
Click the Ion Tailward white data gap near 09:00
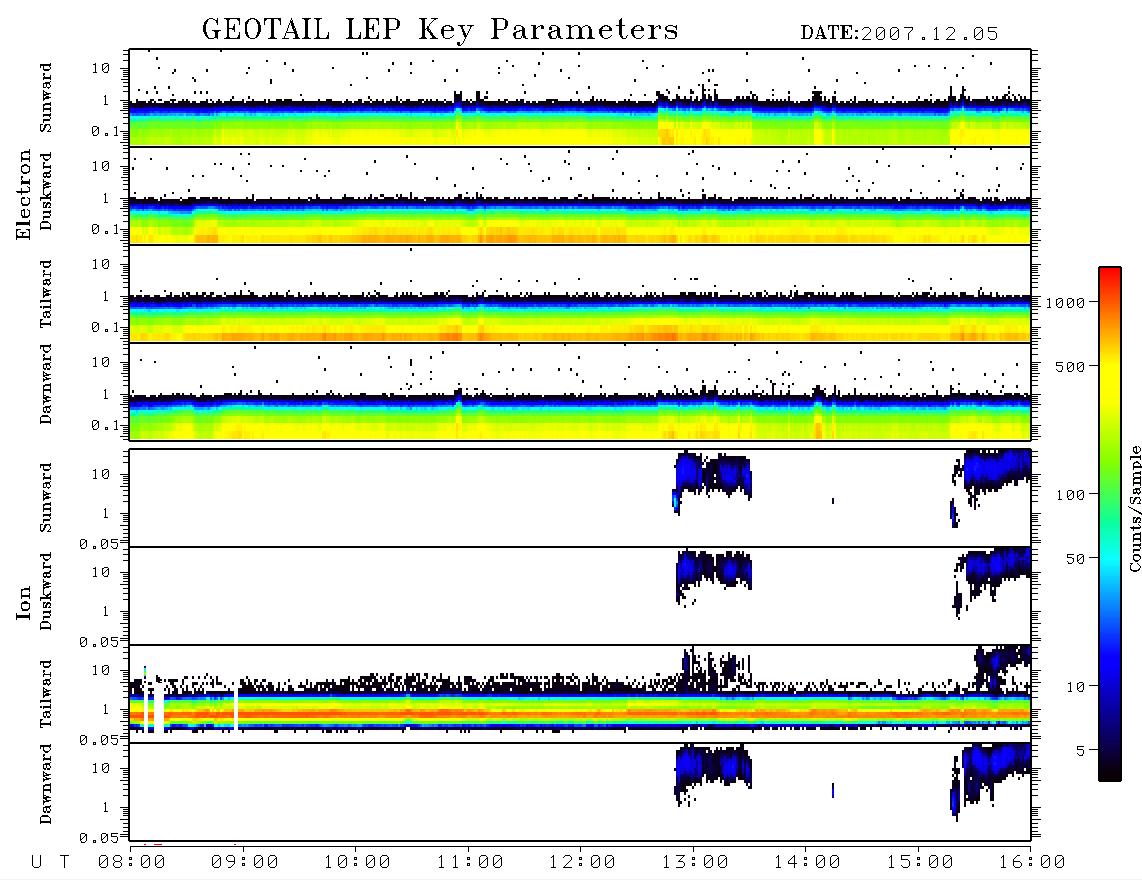point(236,707)
